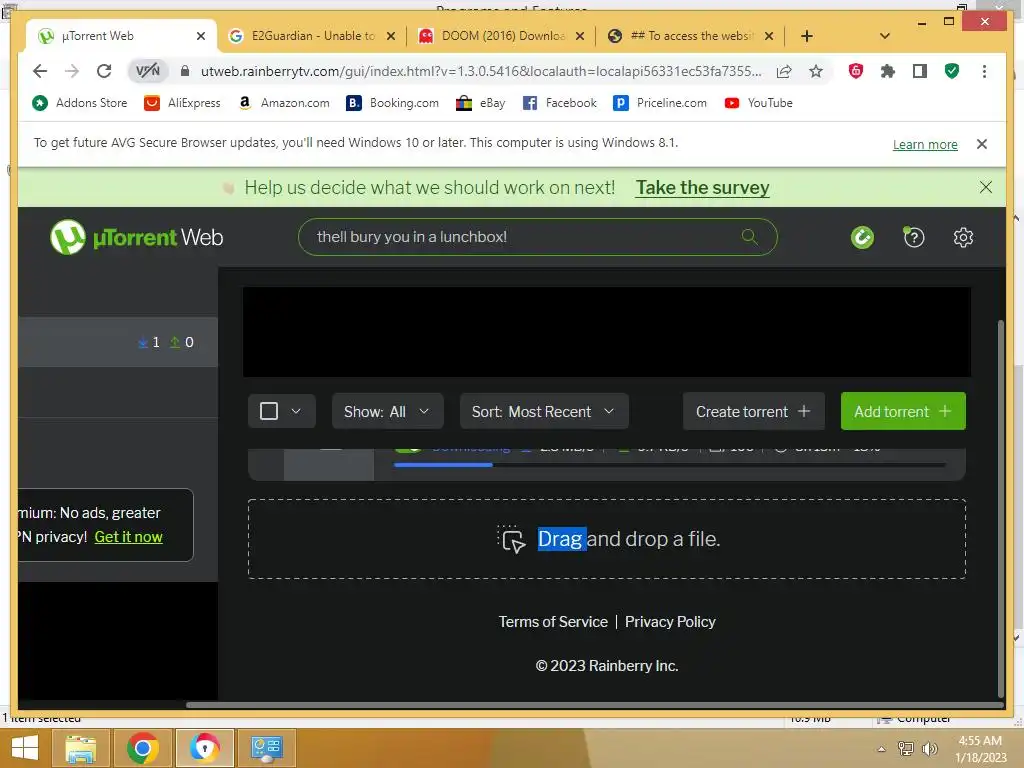Bookmark this page with the star icon

coord(816,71)
